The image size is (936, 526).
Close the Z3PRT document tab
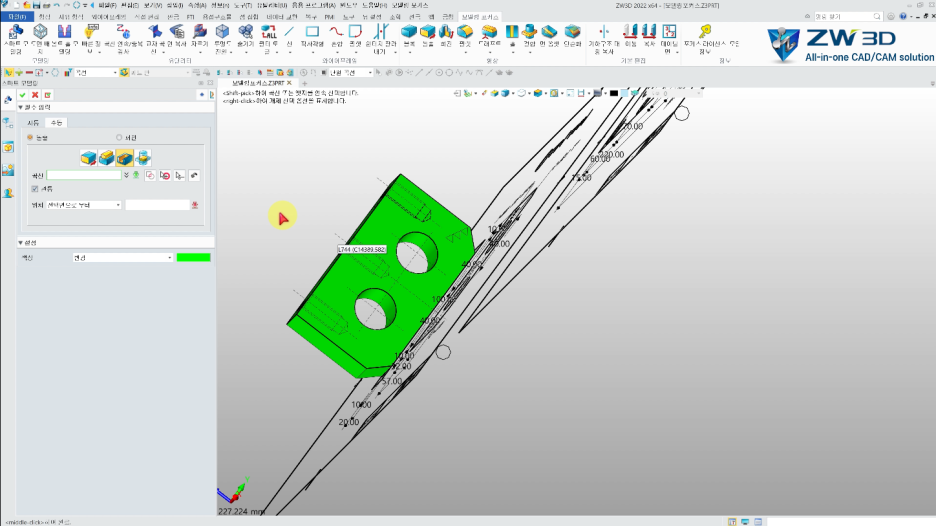click(x=290, y=83)
